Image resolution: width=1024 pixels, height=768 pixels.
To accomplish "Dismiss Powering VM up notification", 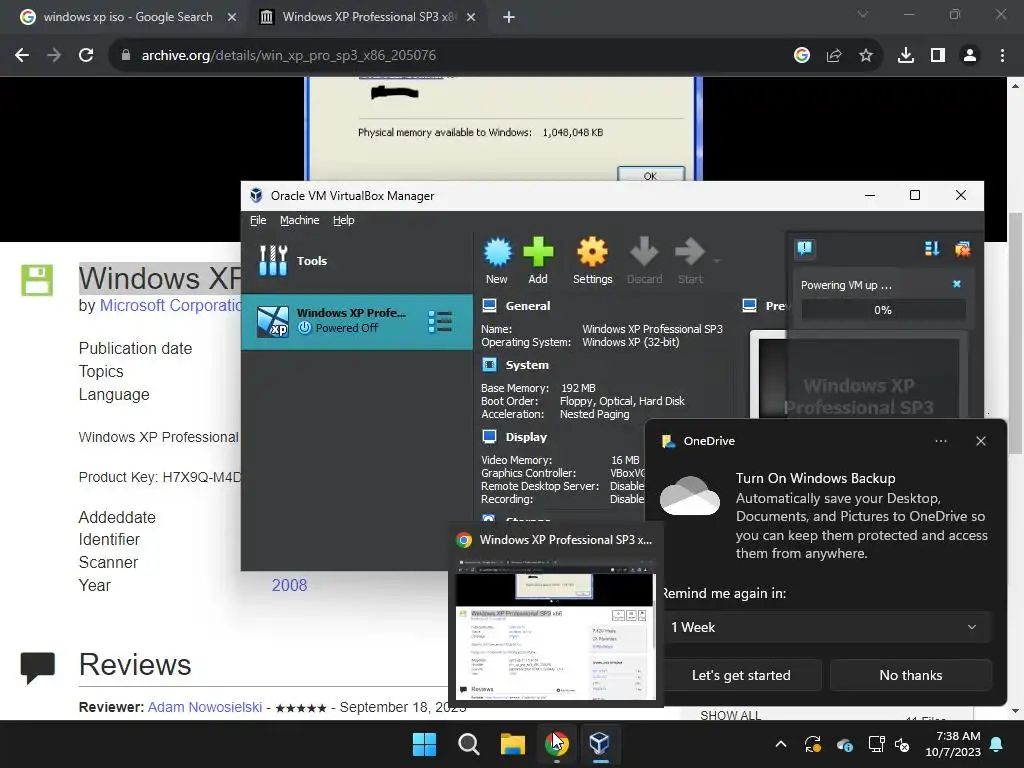I will (x=957, y=284).
